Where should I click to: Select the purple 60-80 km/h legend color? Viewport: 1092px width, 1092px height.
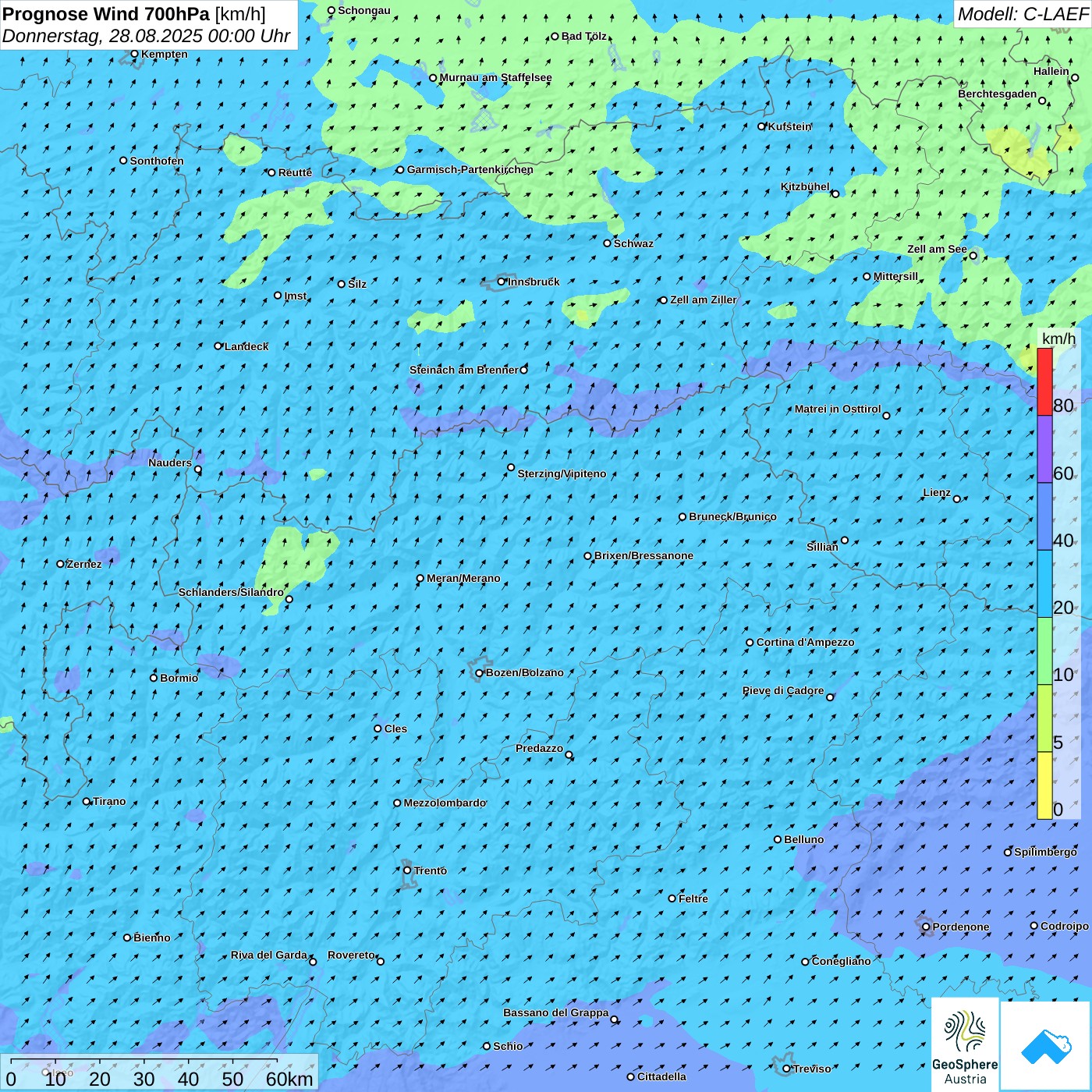[x=1044, y=449]
